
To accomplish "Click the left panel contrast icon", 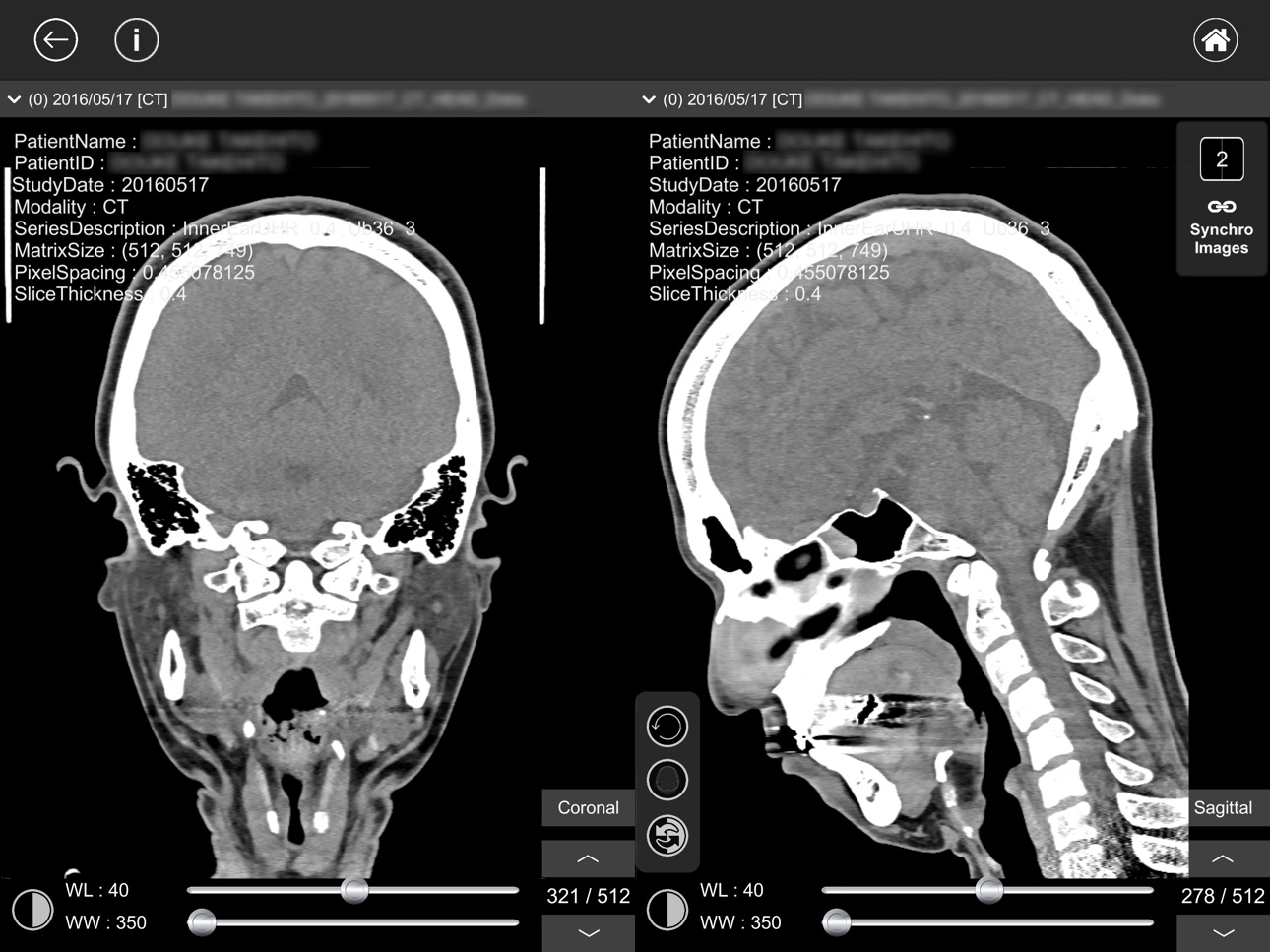I will [x=32, y=910].
